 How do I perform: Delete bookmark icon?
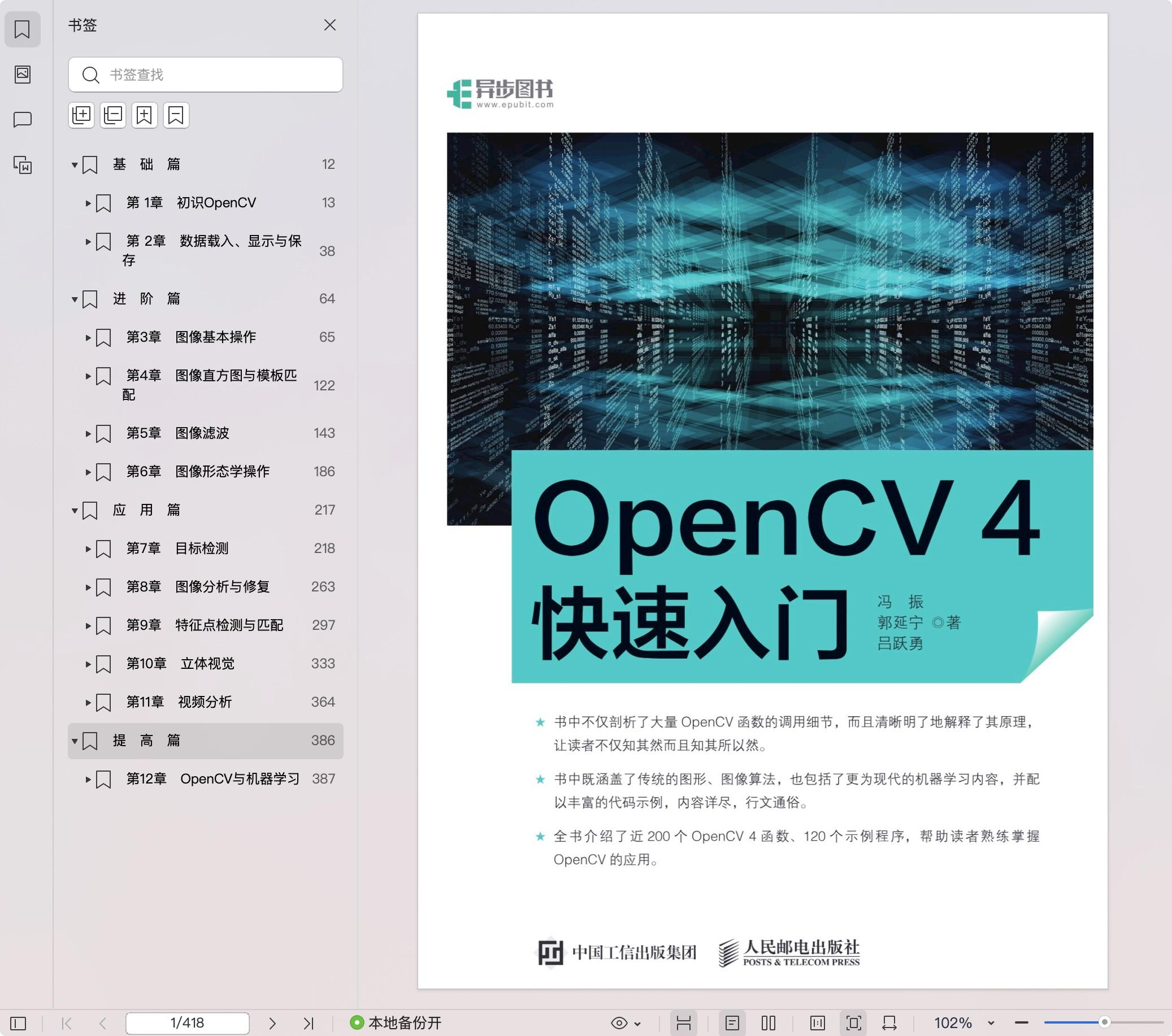(176, 115)
